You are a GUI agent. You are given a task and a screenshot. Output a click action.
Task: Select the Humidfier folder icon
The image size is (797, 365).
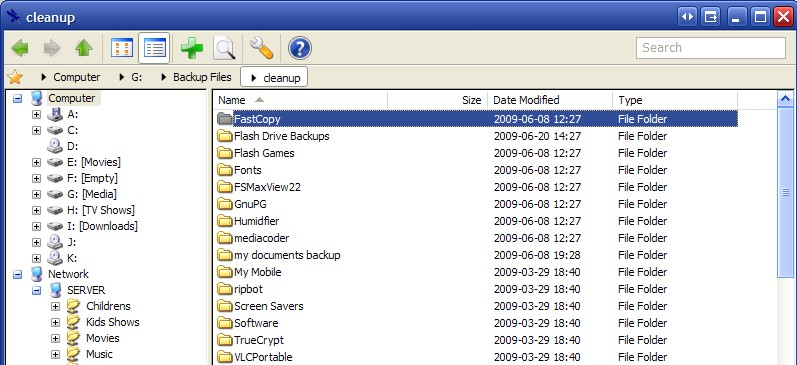pyautogui.click(x=225, y=221)
